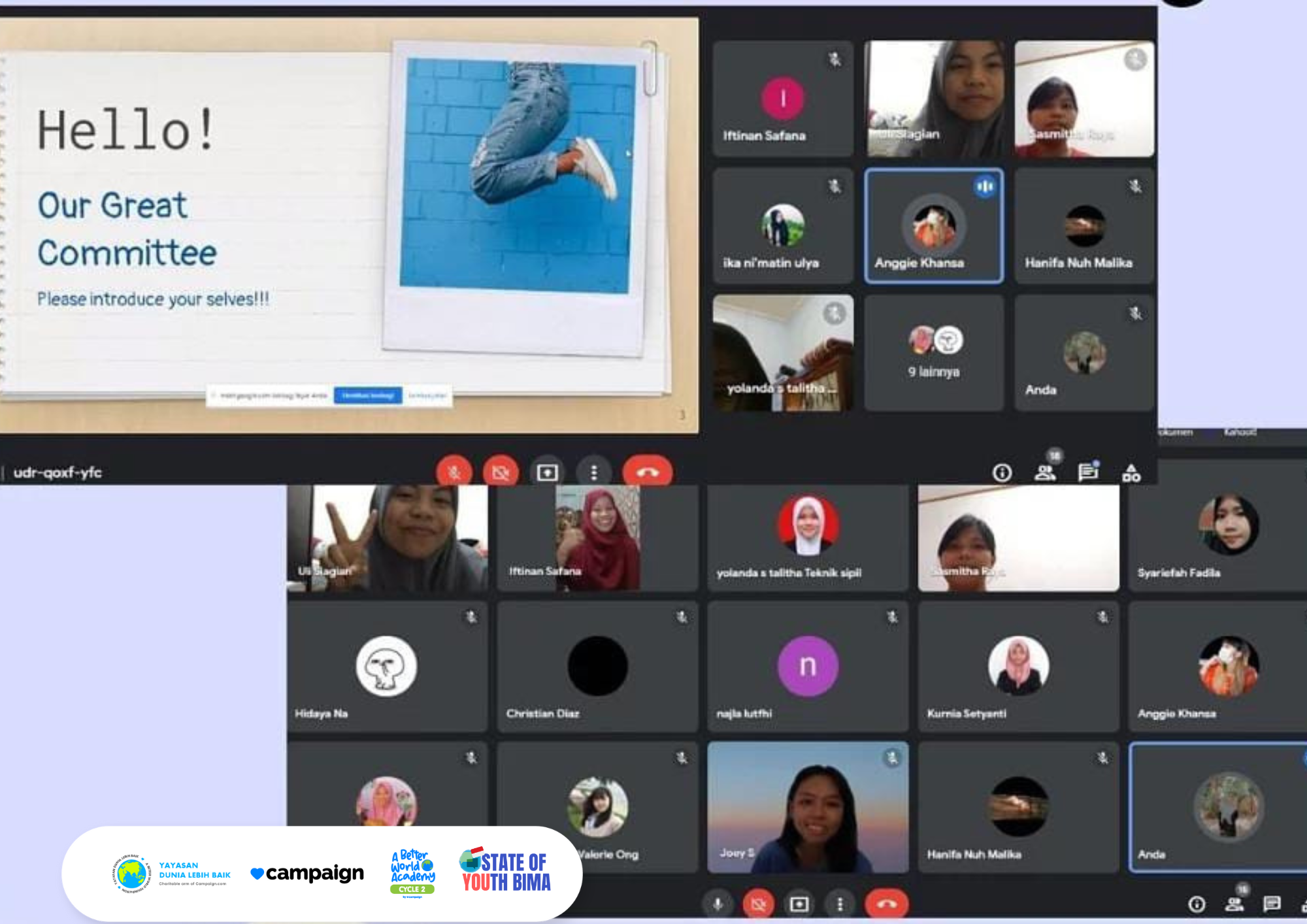
Task: Click present screen icon in top toolbar
Action: pyautogui.click(x=547, y=472)
